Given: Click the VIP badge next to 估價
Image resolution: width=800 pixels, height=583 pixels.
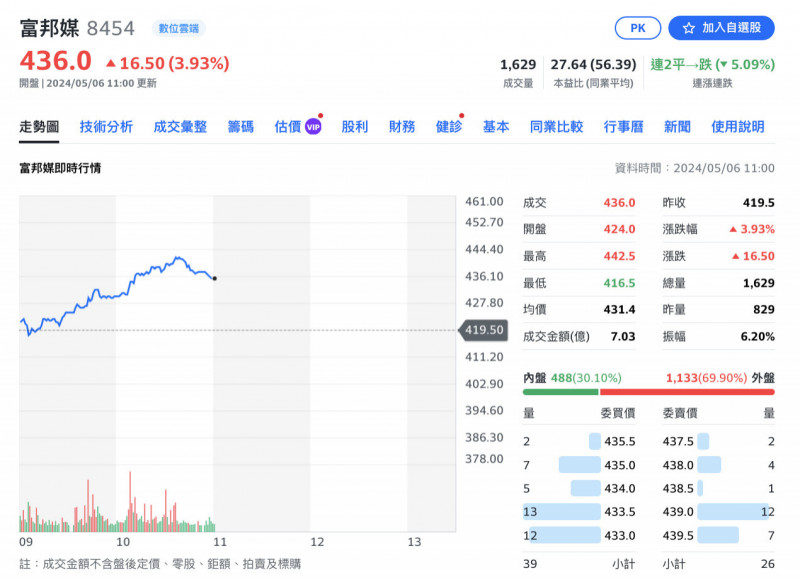Looking at the screenshot, I should [x=313, y=127].
